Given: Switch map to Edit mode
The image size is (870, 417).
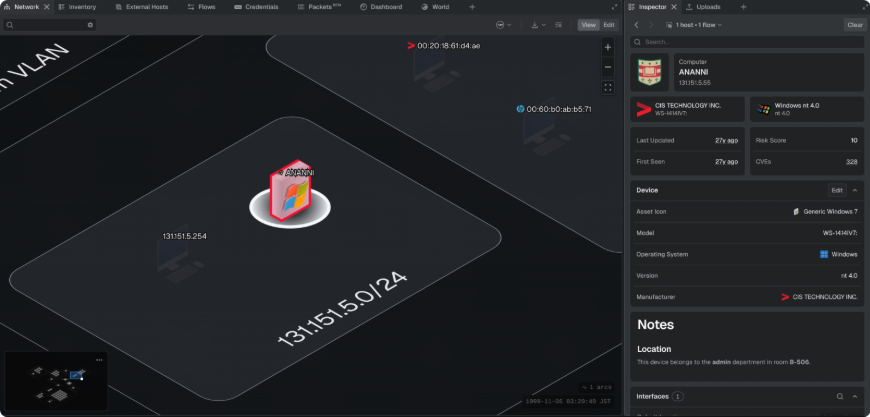Looking at the screenshot, I should (x=609, y=25).
